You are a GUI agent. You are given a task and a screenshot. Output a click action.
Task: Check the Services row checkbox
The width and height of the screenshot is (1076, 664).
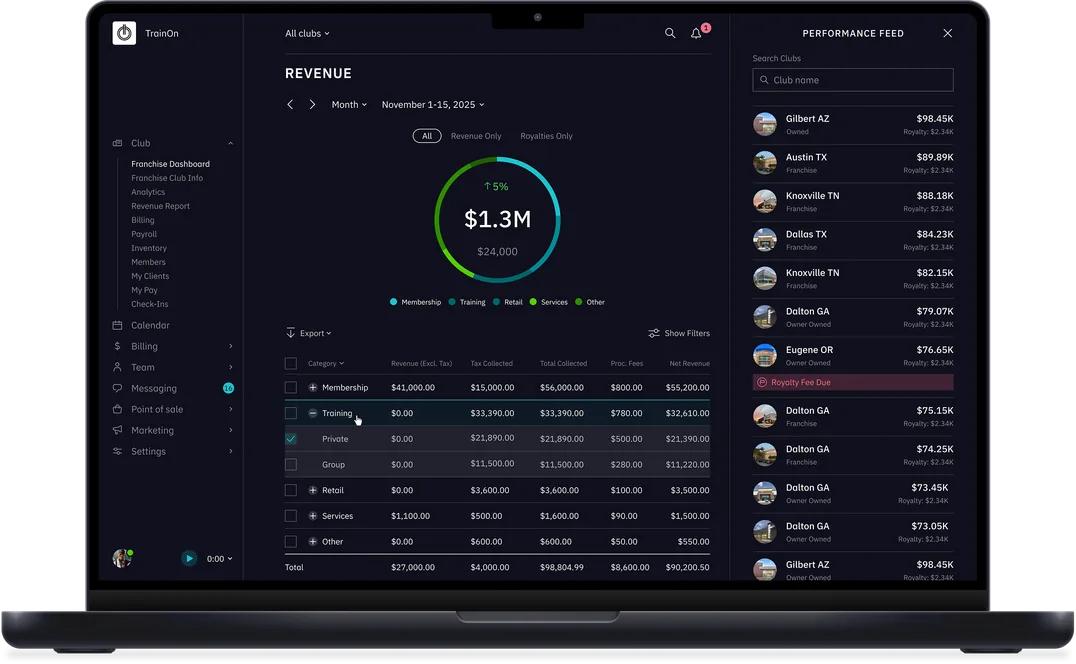tap(291, 516)
